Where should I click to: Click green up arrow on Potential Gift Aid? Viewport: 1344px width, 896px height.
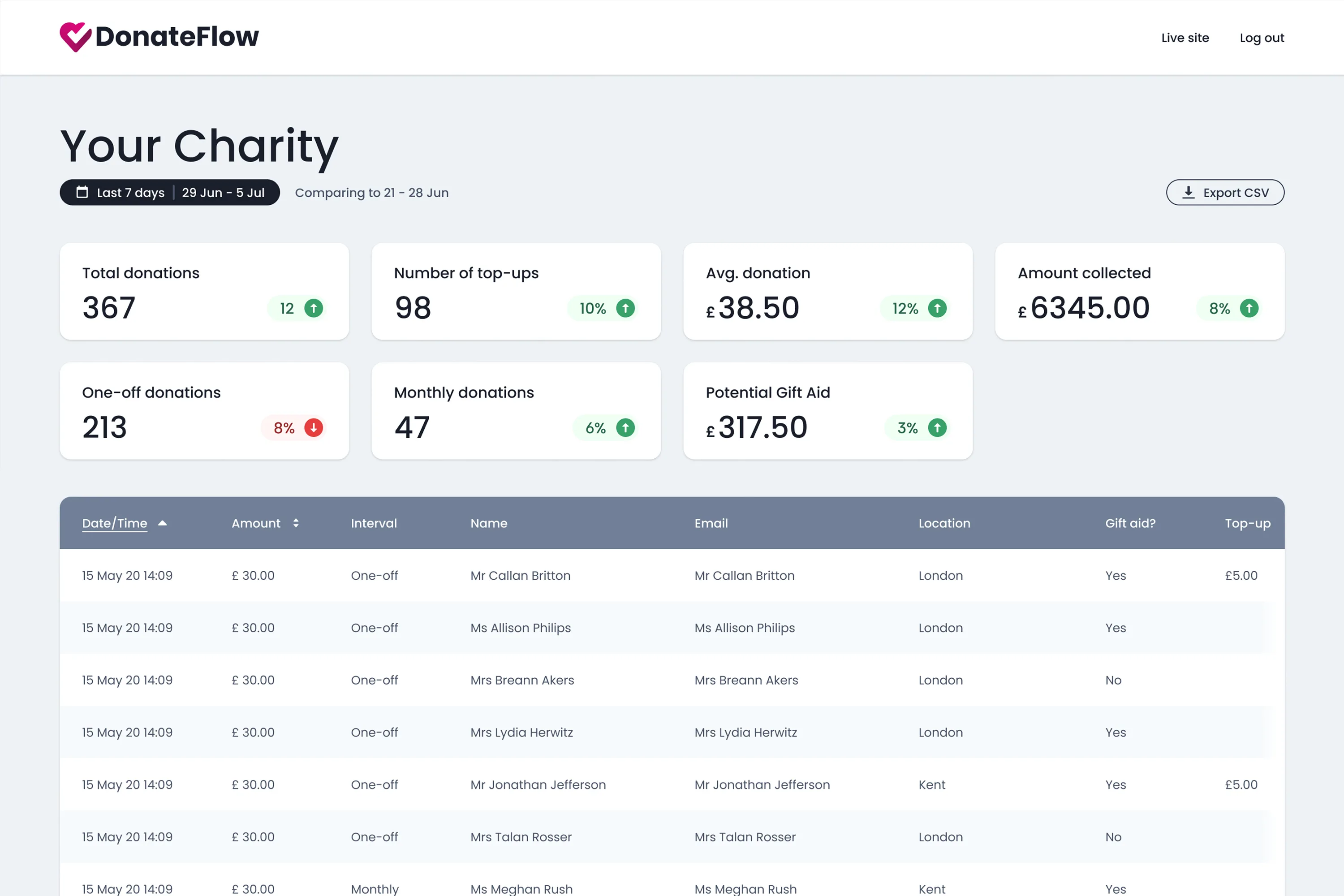tap(937, 428)
